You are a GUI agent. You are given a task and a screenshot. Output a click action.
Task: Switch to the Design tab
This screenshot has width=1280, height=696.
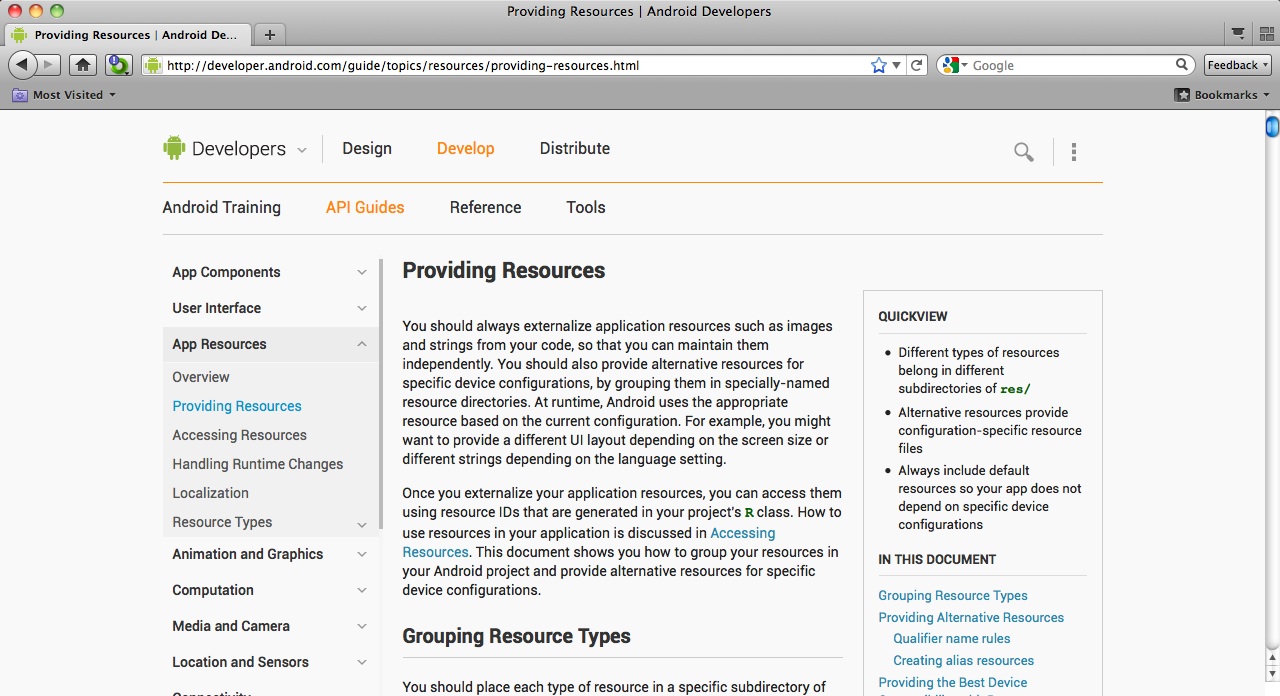pyautogui.click(x=367, y=148)
